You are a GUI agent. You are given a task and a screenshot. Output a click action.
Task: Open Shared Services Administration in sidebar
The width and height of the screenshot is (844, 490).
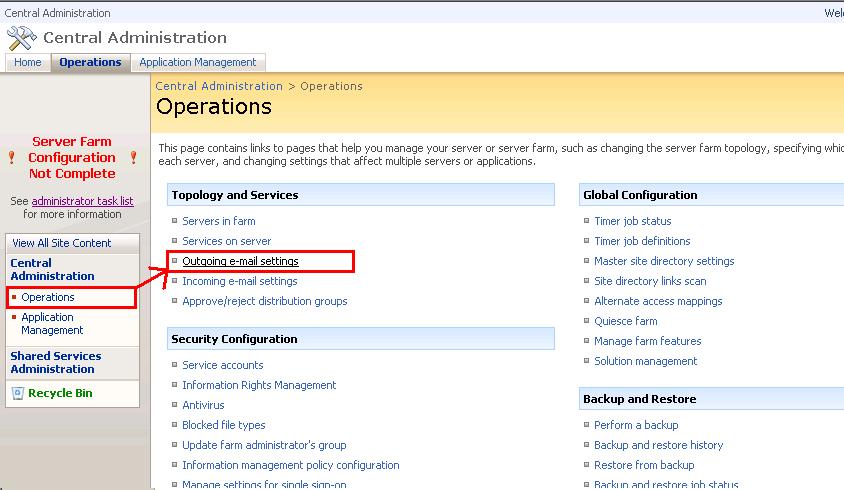[x=55, y=362]
